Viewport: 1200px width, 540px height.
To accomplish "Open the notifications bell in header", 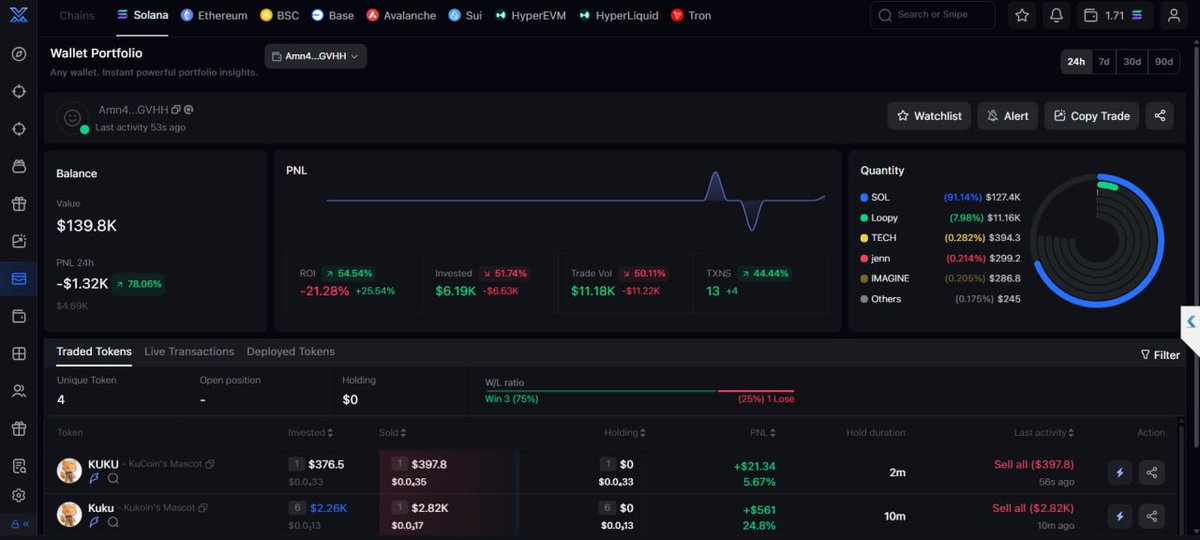I will (x=1056, y=16).
